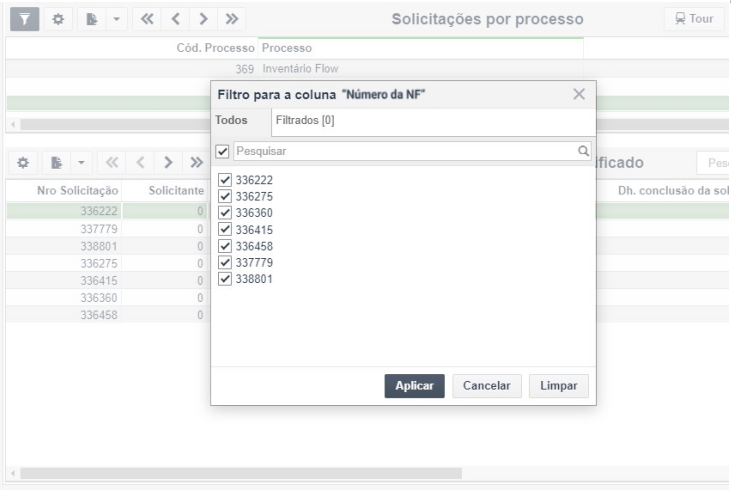Expand the top export dropdown arrow
Viewport: 731px width, 490px height.
click(x=117, y=19)
